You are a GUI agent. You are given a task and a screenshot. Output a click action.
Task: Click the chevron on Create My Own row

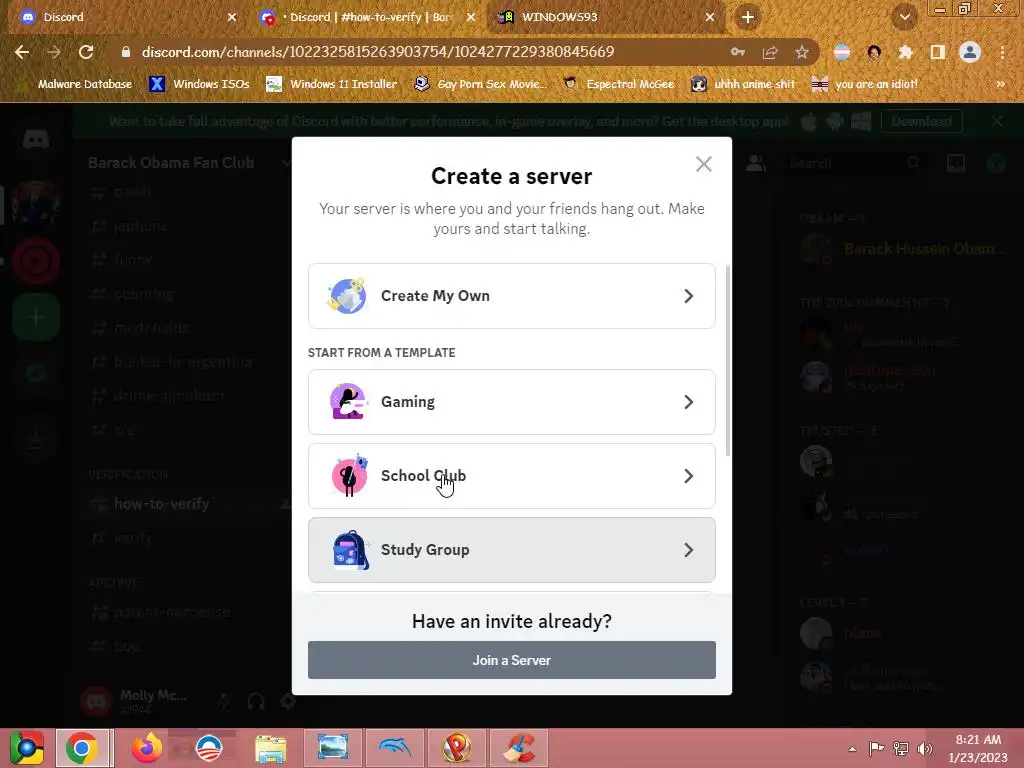(688, 296)
